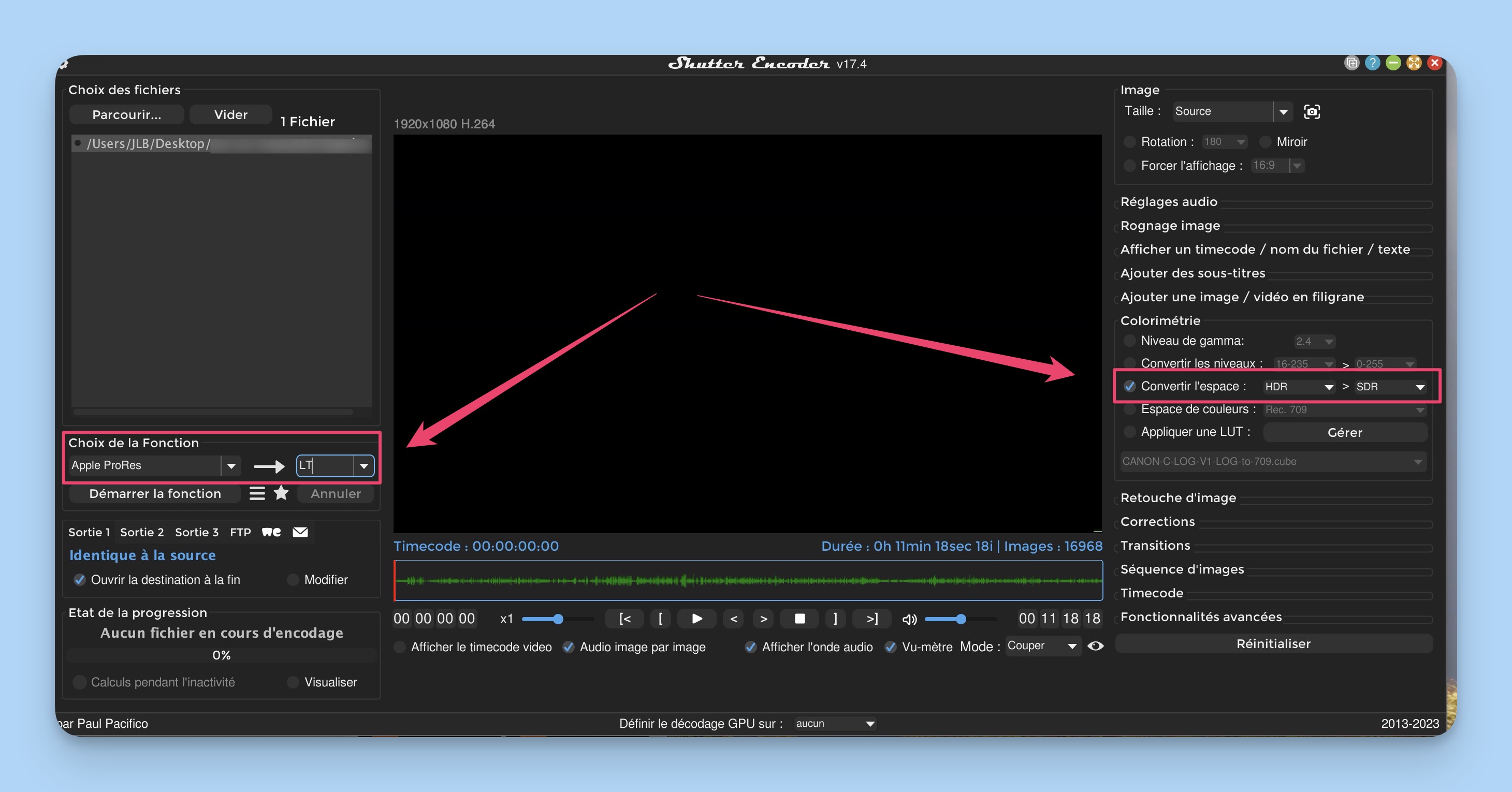Screen dimensions: 1512x792
Task: Open the hamburger list menu icon
Action: click(257, 493)
